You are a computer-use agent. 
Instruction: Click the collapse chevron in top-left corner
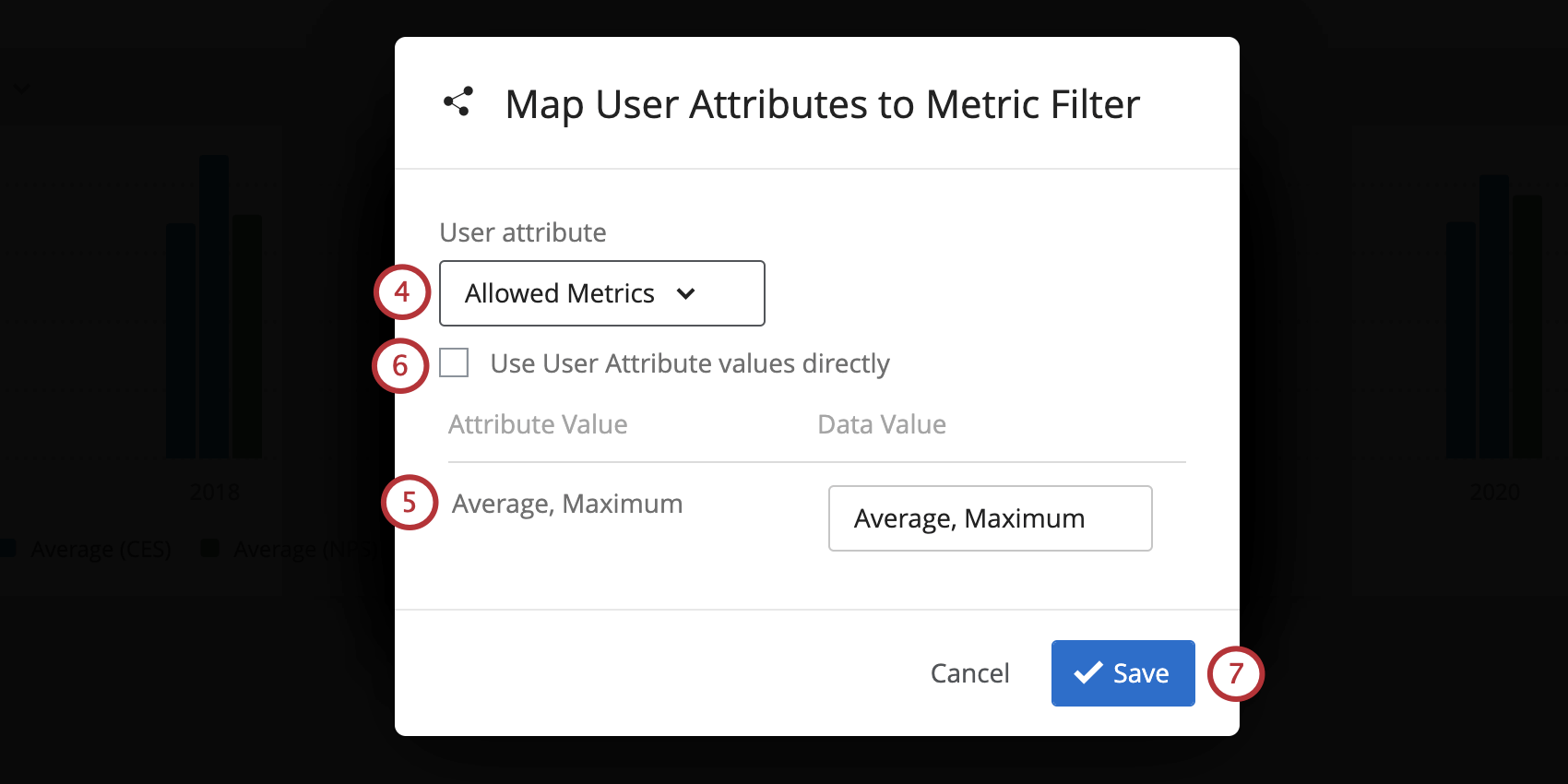click(21, 88)
